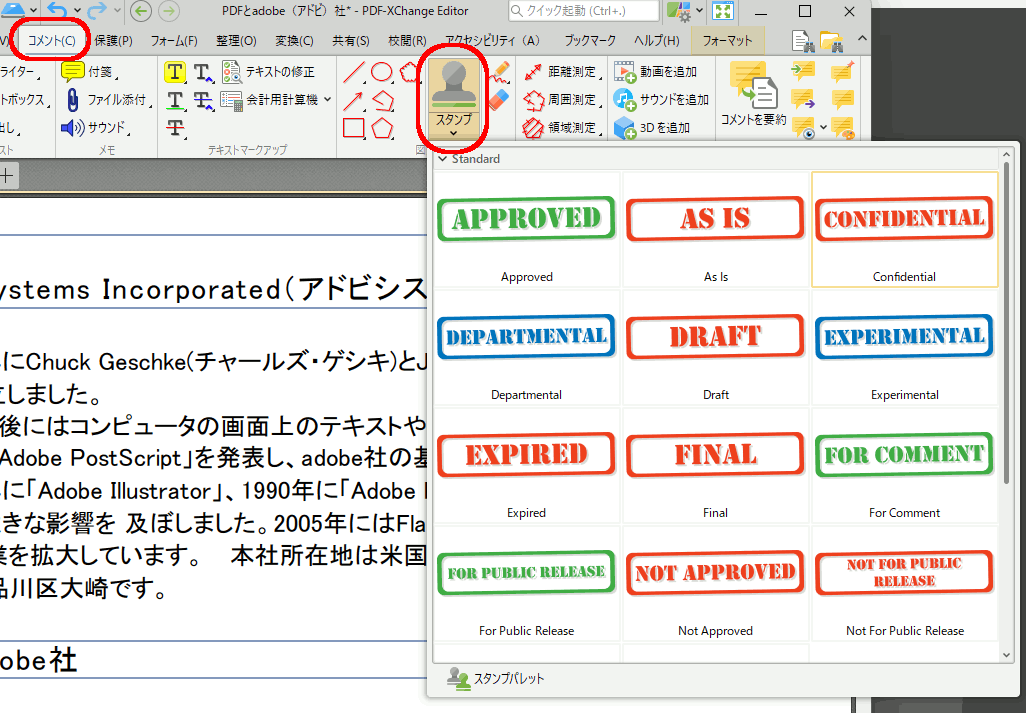Select the distance measurement (距離測定) tool
The height and width of the screenshot is (713, 1026).
[562, 71]
